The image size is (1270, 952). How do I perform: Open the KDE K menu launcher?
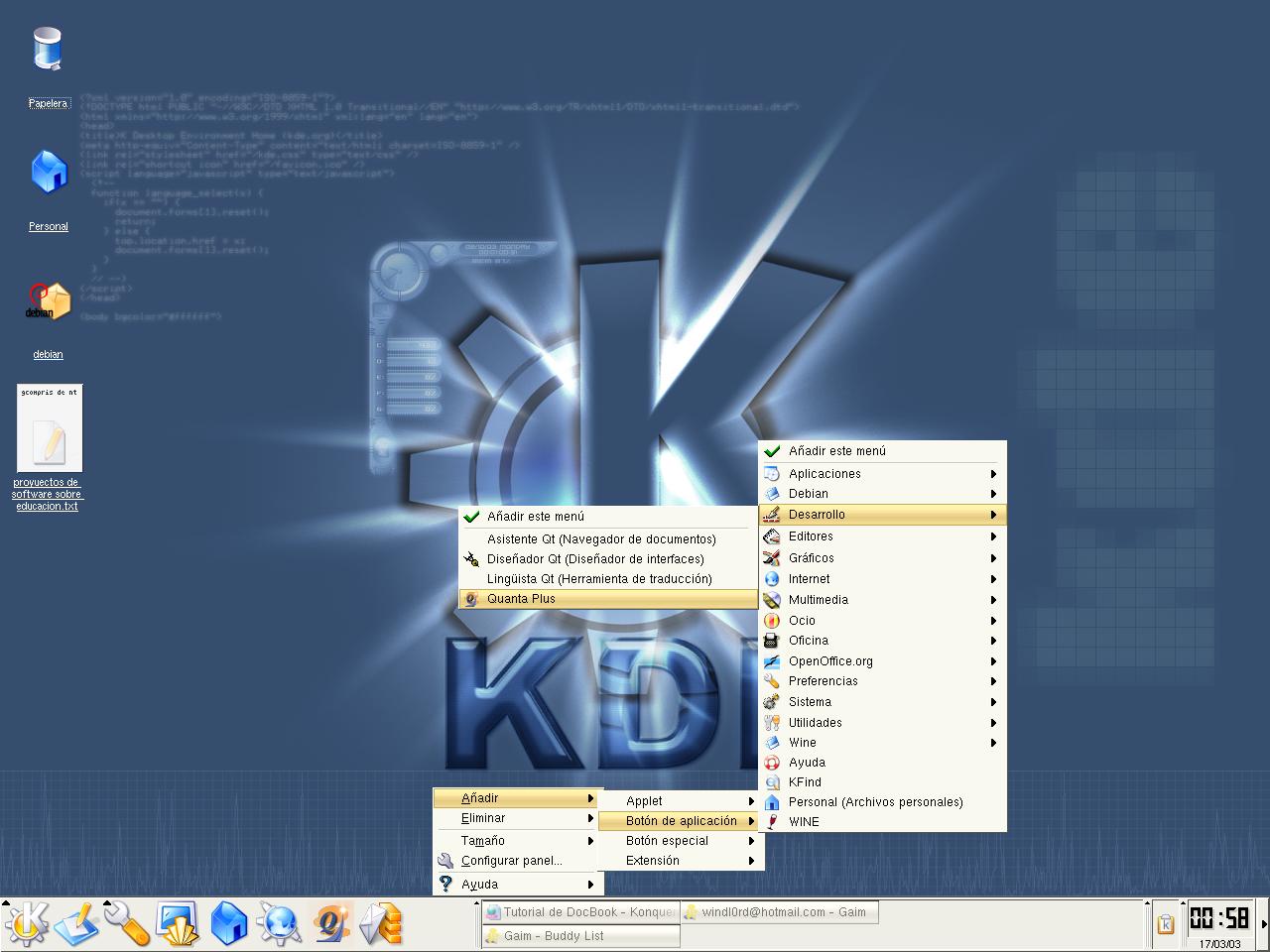(x=26, y=923)
